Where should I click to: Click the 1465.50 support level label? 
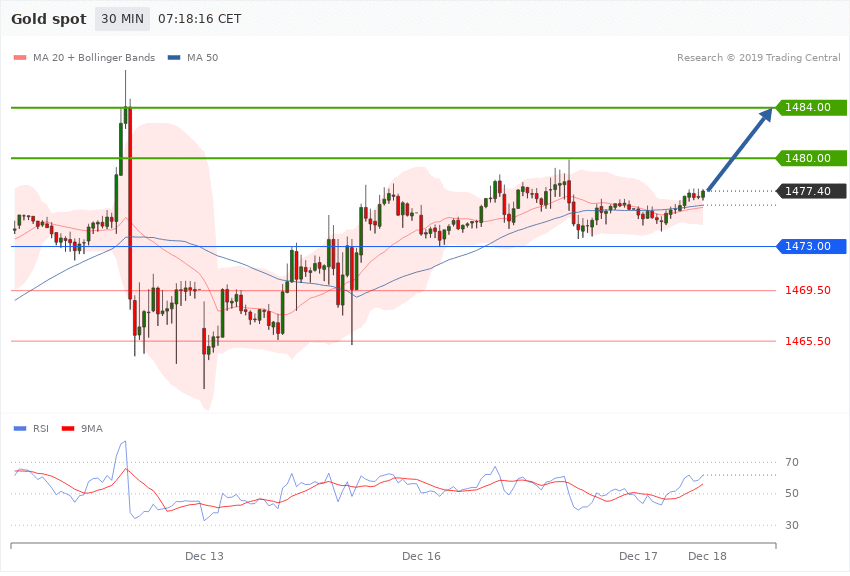click(x=808, y=341)
